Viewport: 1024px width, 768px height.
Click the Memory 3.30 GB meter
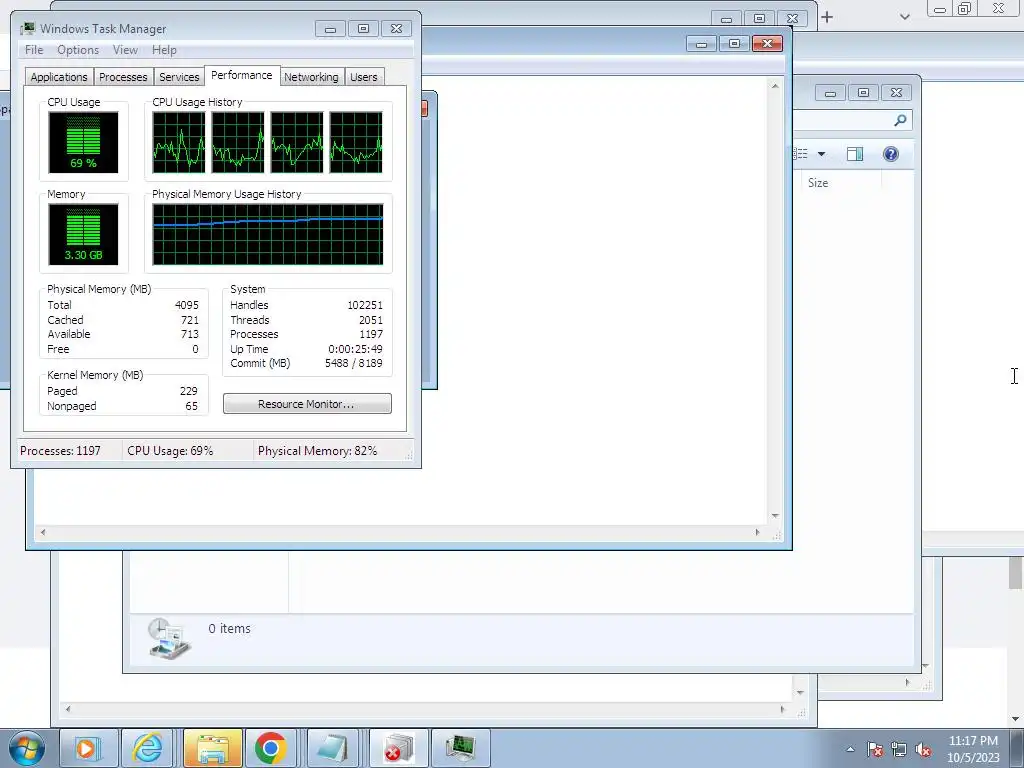click(x=83, y=234)
